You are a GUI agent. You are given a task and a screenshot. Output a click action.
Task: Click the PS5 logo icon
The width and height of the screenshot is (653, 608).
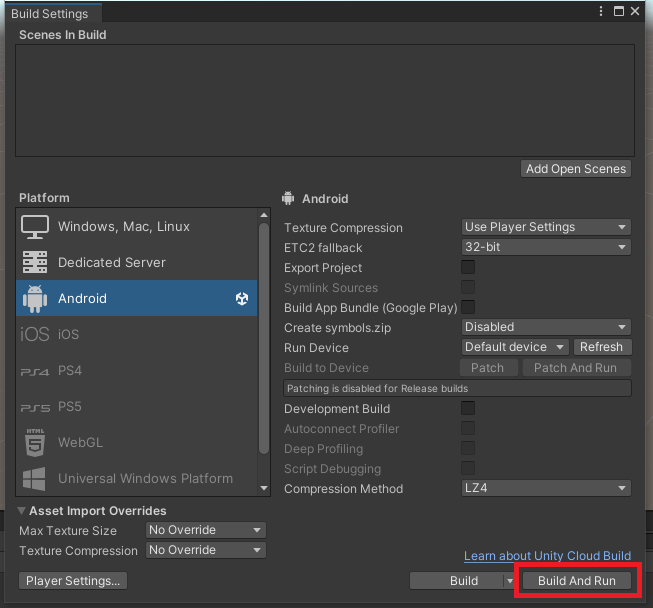35,408
